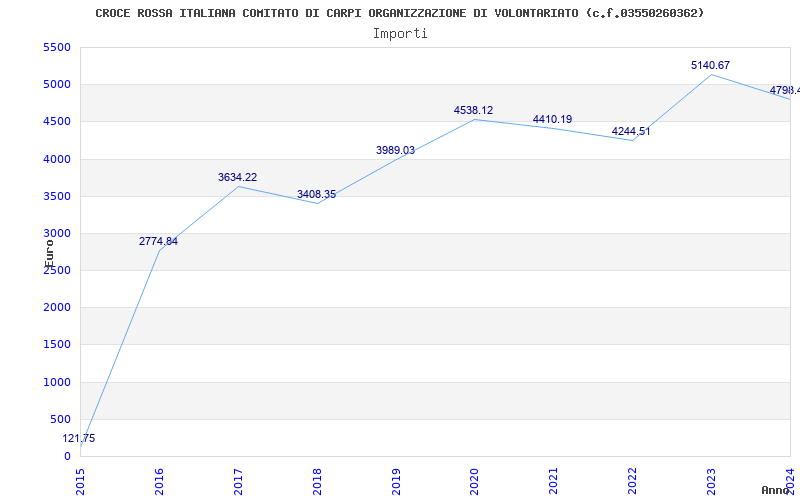The height and width of the screenshot is (500, 800).
Task: Click the data label 4538.12
Action: coord(473,110)
